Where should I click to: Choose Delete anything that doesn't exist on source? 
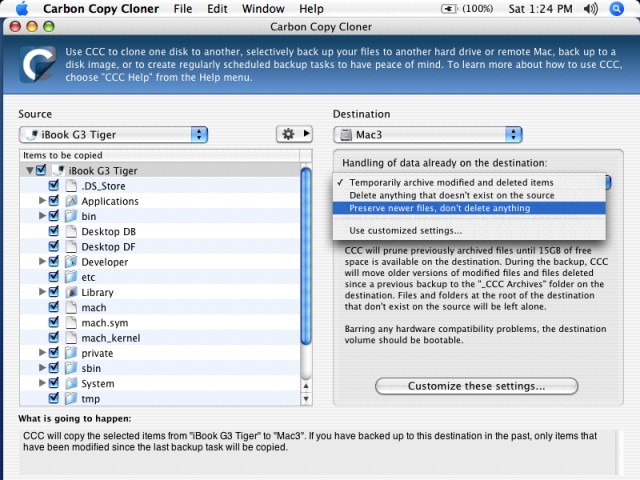(x=469, y=196)
